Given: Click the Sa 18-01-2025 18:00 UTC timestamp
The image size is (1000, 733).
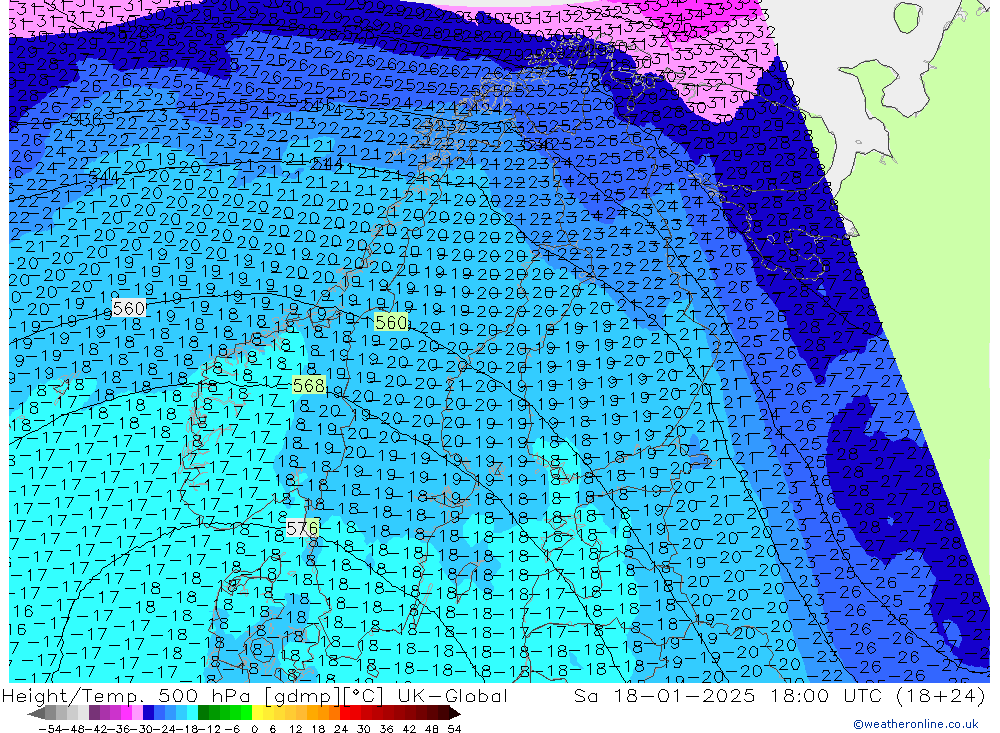Looking at the screenshot, I should tap(730, 696).
